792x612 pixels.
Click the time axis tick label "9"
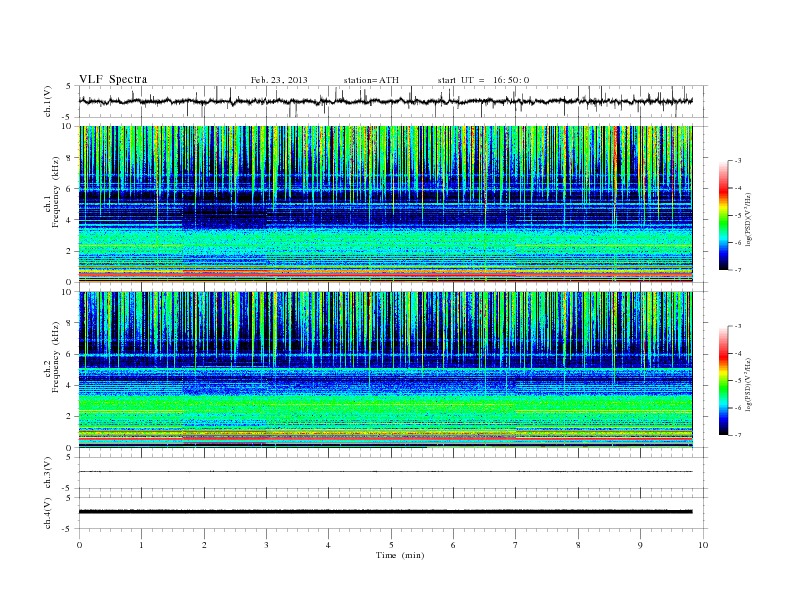640,545
